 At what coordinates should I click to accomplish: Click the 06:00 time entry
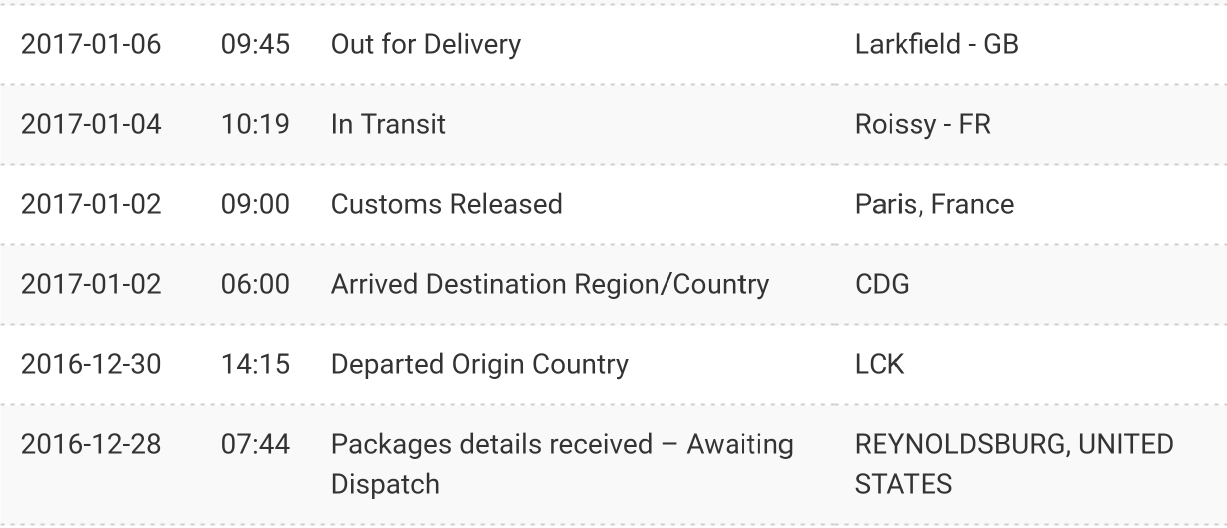pyautogui.click(x=255, y=285)
